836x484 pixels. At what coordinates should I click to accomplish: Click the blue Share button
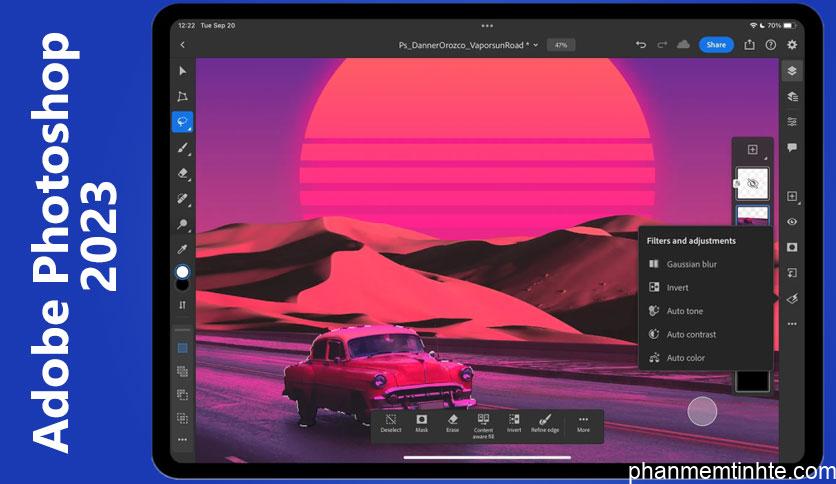[x=716, y=45]
